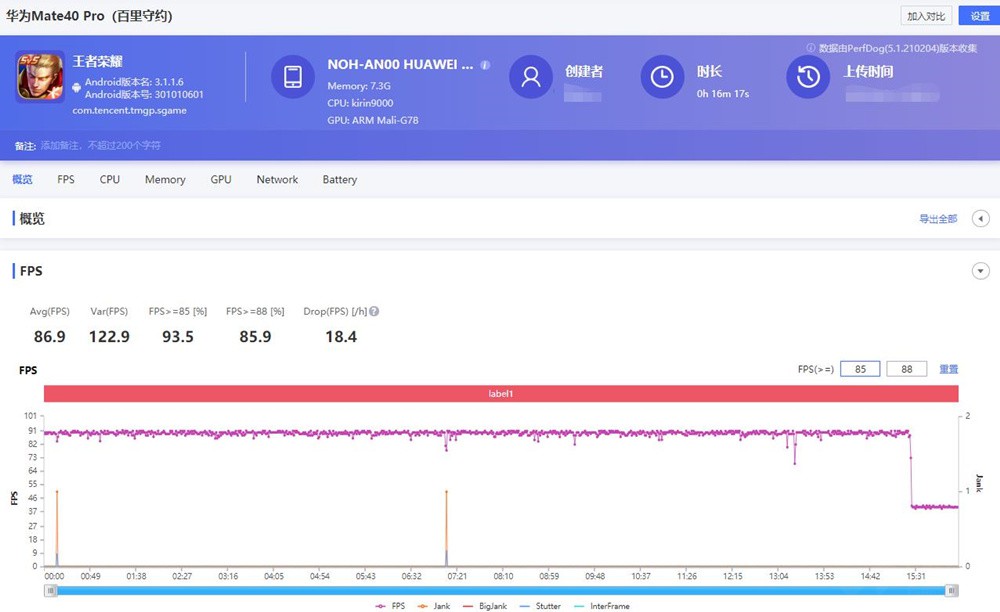The width and height of the screenshot is (1000, 612).
Task: Click the Drop(FPS) help question icon
Action: (x=374, y=311)
